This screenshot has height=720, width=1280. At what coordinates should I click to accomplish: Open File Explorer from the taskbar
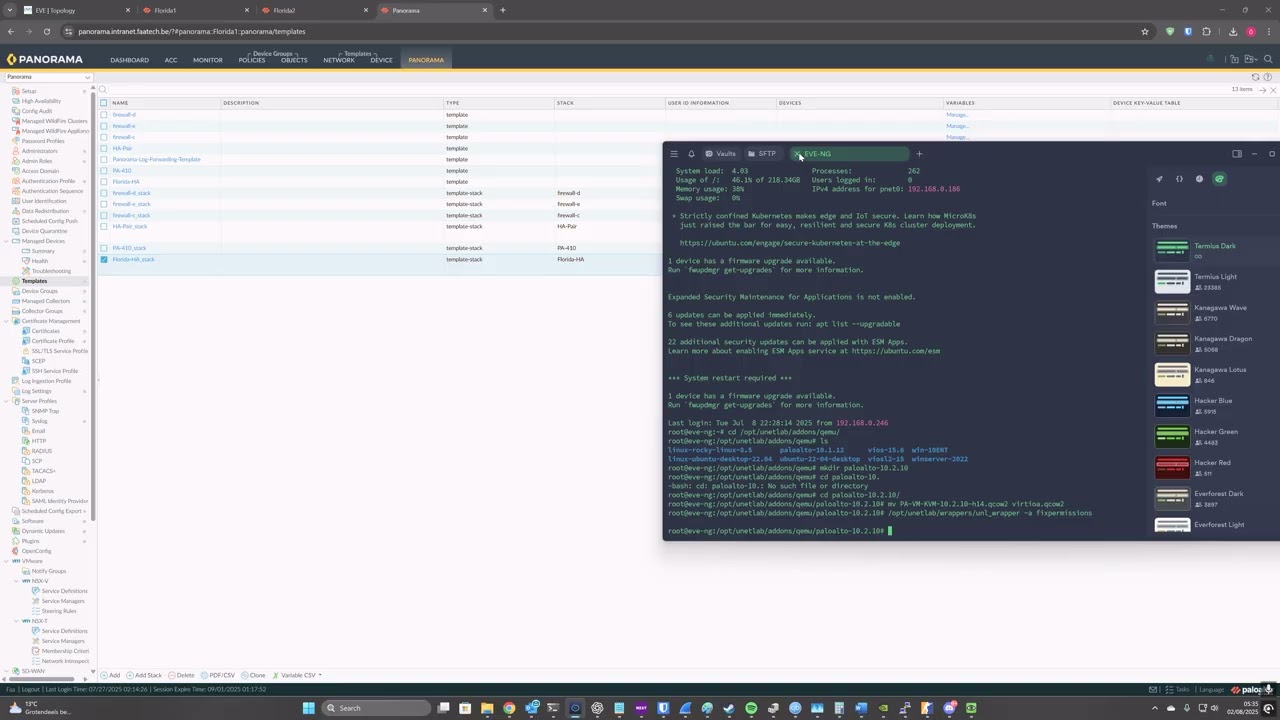click(487, 708)
